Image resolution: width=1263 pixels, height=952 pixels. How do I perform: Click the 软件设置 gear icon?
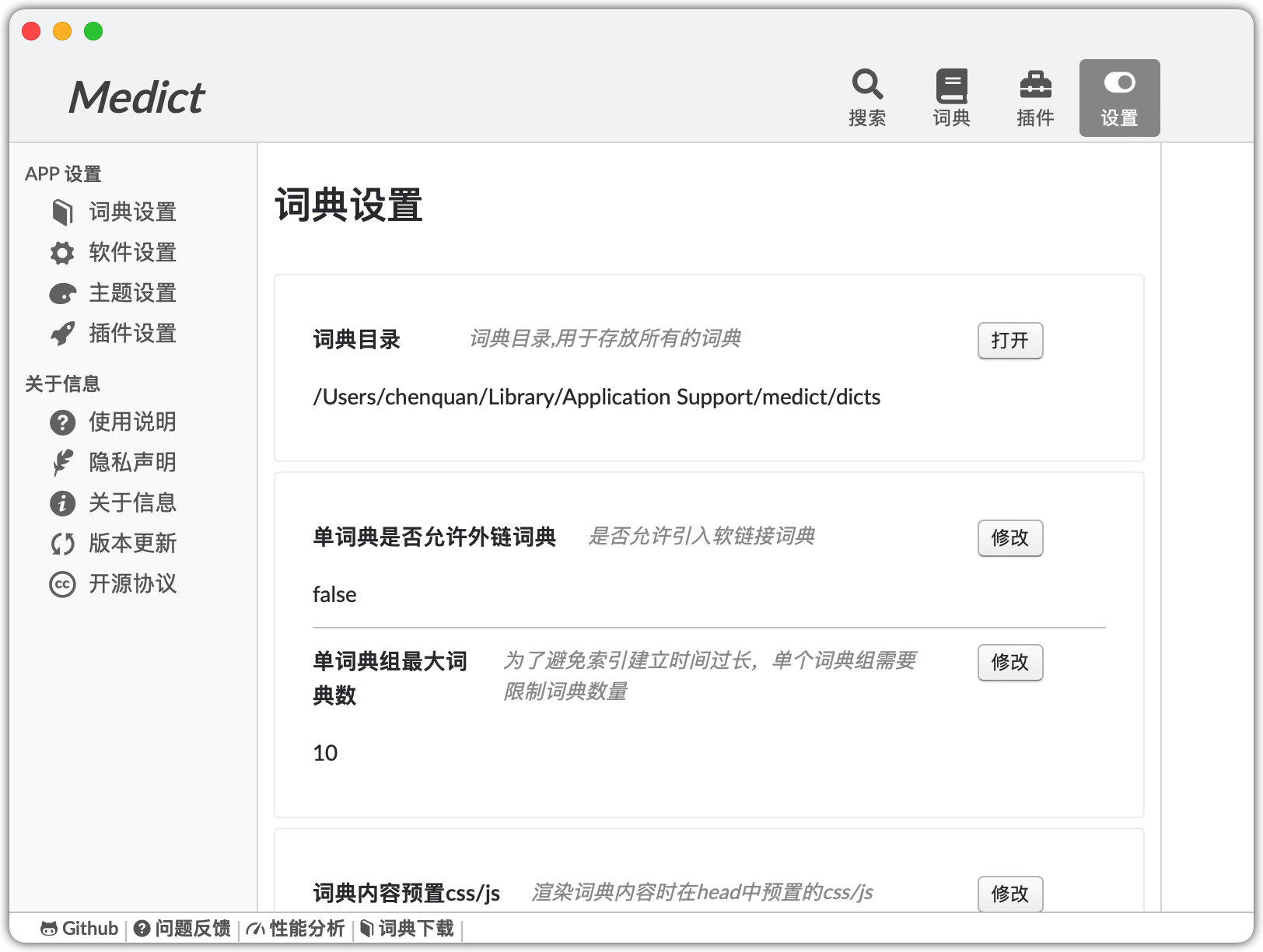[x=62, y=253]
